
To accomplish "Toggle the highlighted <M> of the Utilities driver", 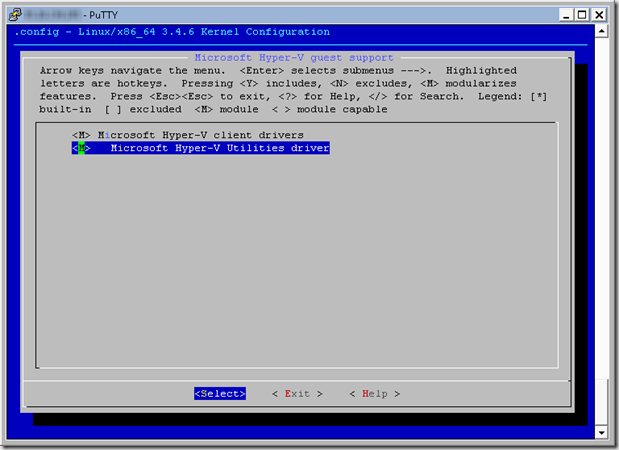I will [x=81, y=148].
